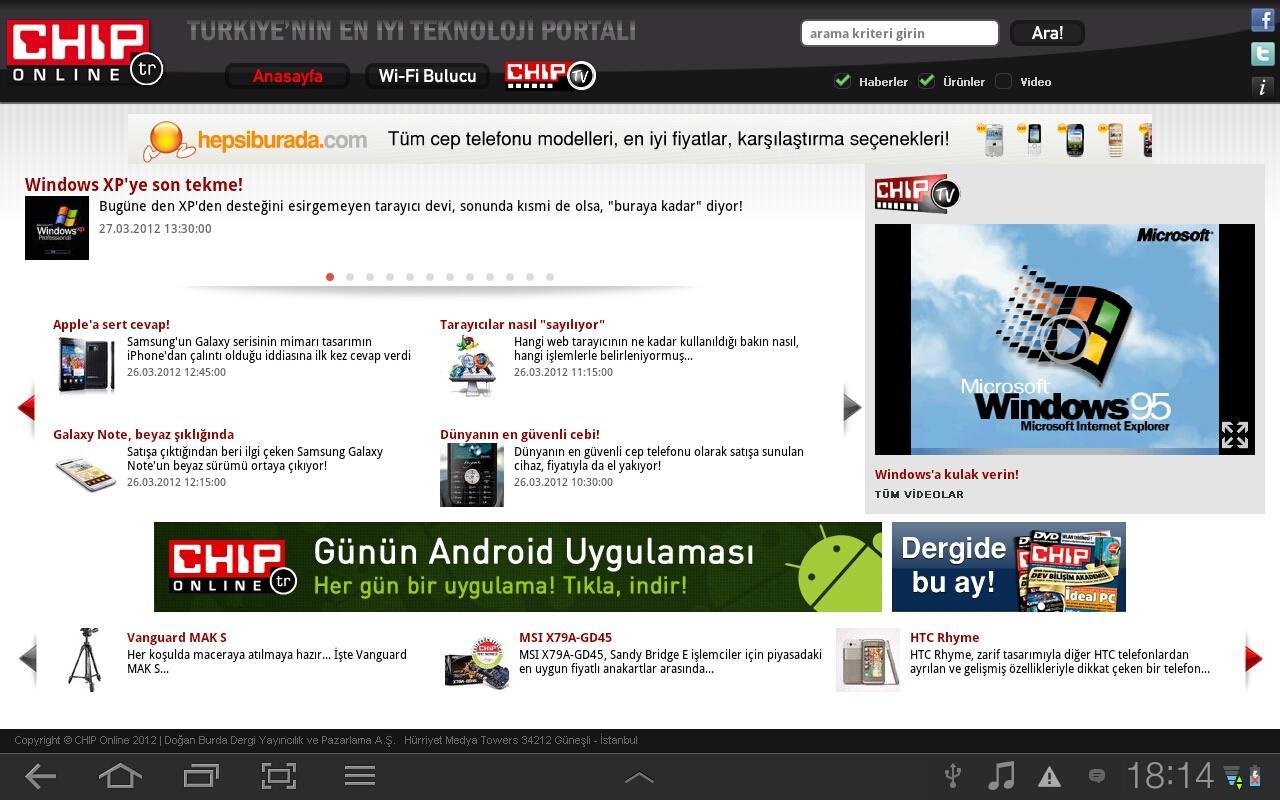This screenshot has width=1280, height=800.
Task: Select the last carousel dot
Action: [550, 277]
